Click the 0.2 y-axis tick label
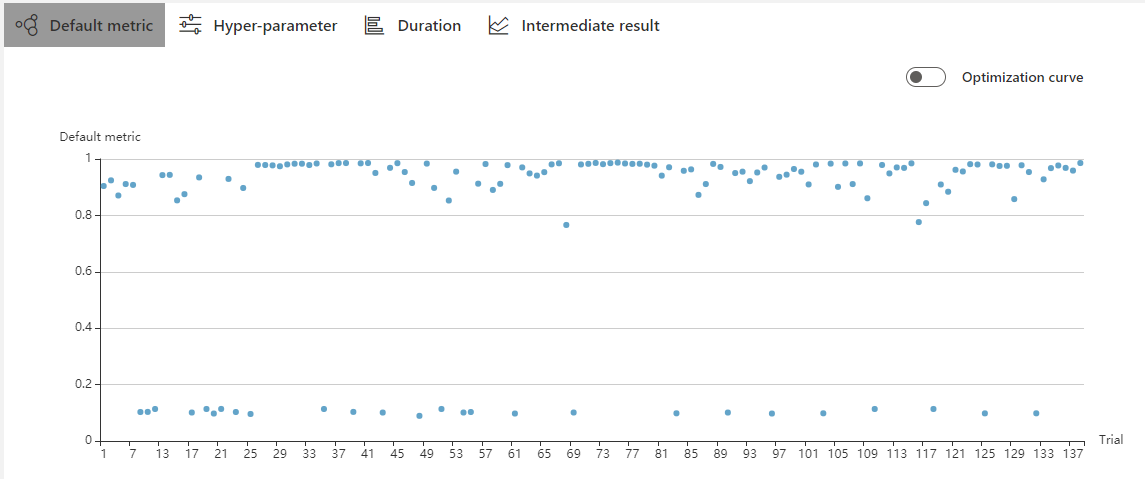Screen dimensions: 1145x479 [83, 384]
